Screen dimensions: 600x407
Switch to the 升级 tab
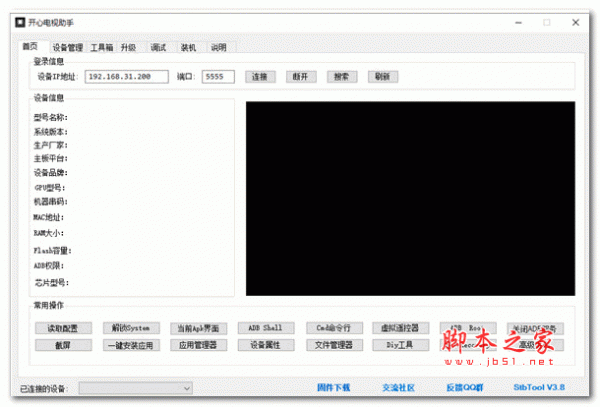129,47
